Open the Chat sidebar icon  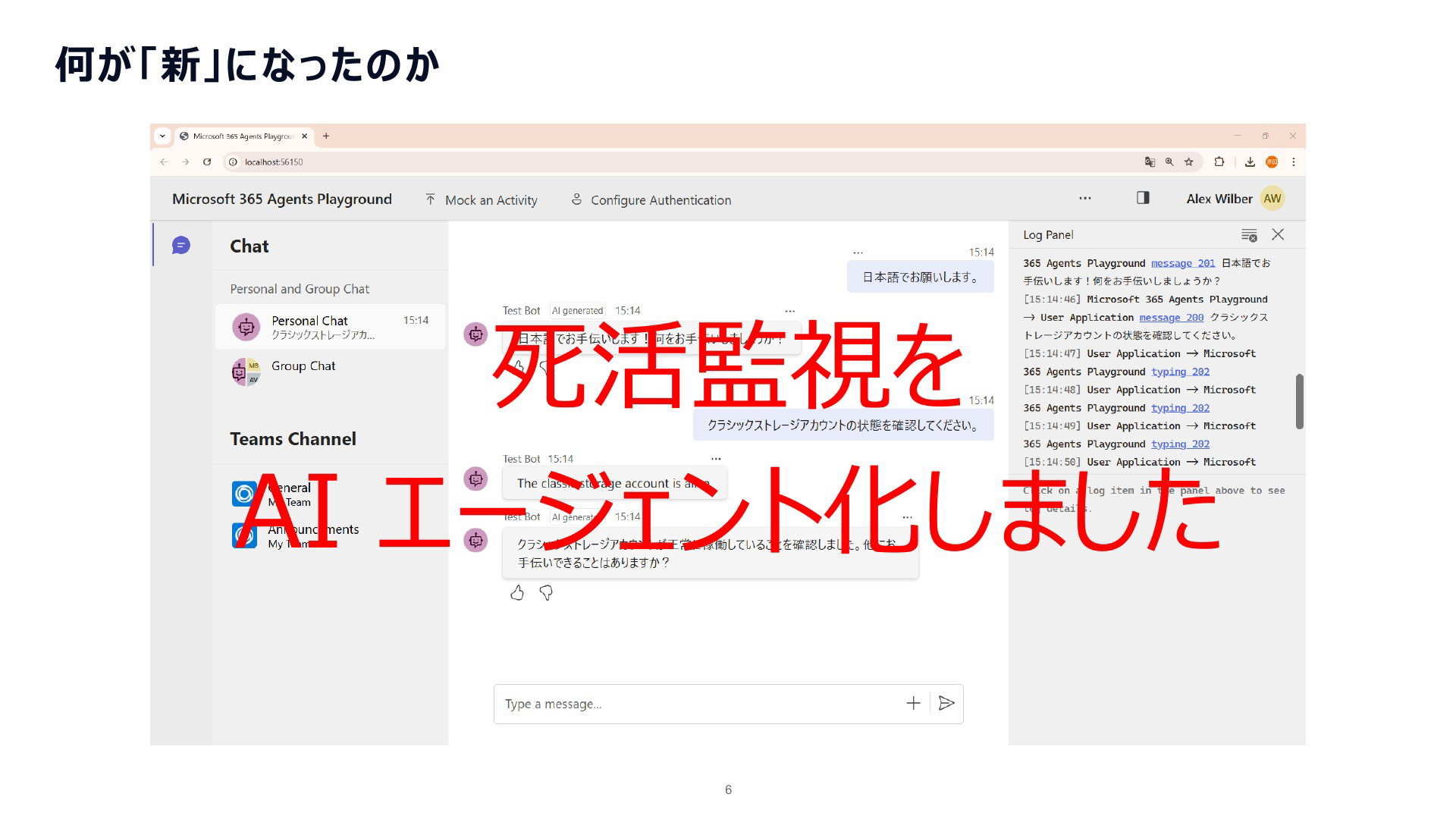(181, 245)
